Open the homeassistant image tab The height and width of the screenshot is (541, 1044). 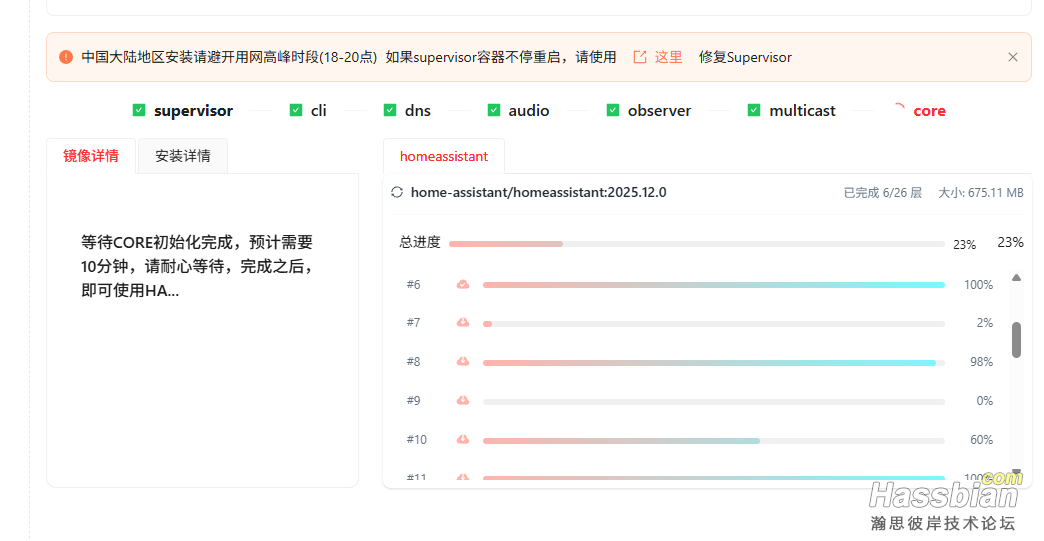coord(444,156)
